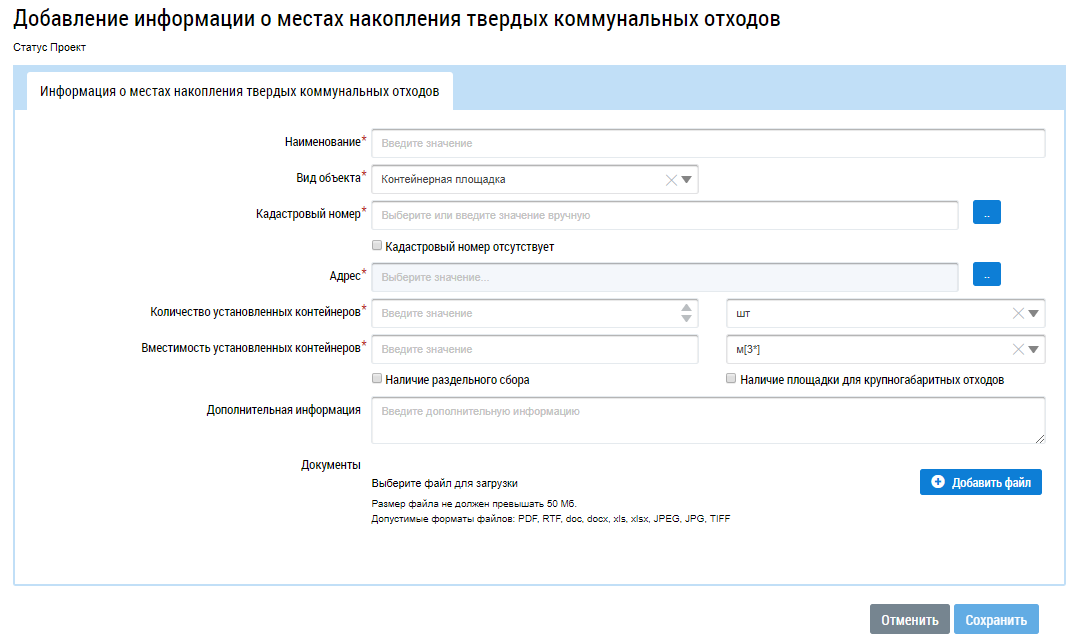
Task: Click the browse button next to Кадастровый номер
Action: click(x=986, y=214)
